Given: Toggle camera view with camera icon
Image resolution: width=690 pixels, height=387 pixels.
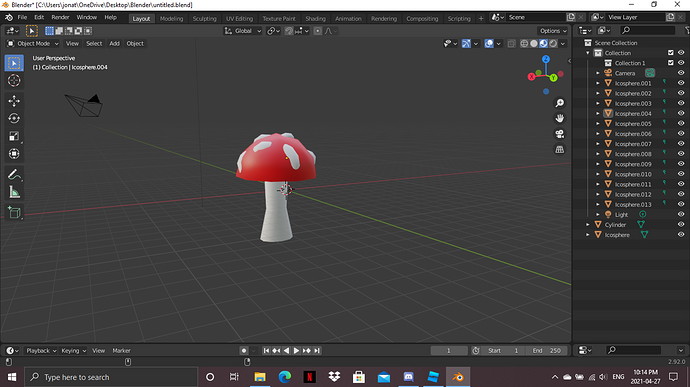Looking at the screenshot, I should 559,134.
